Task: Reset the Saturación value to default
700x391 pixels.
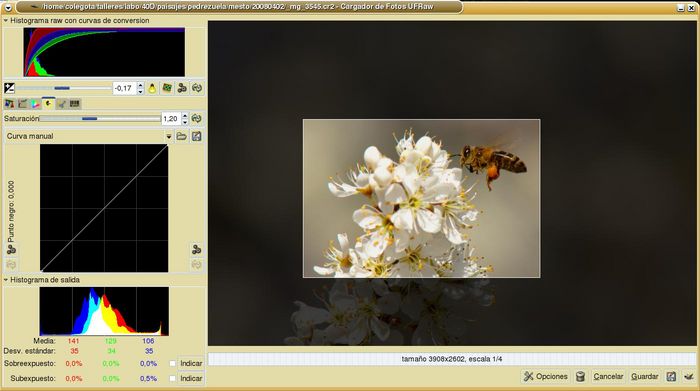Action: tap(196, 118)
